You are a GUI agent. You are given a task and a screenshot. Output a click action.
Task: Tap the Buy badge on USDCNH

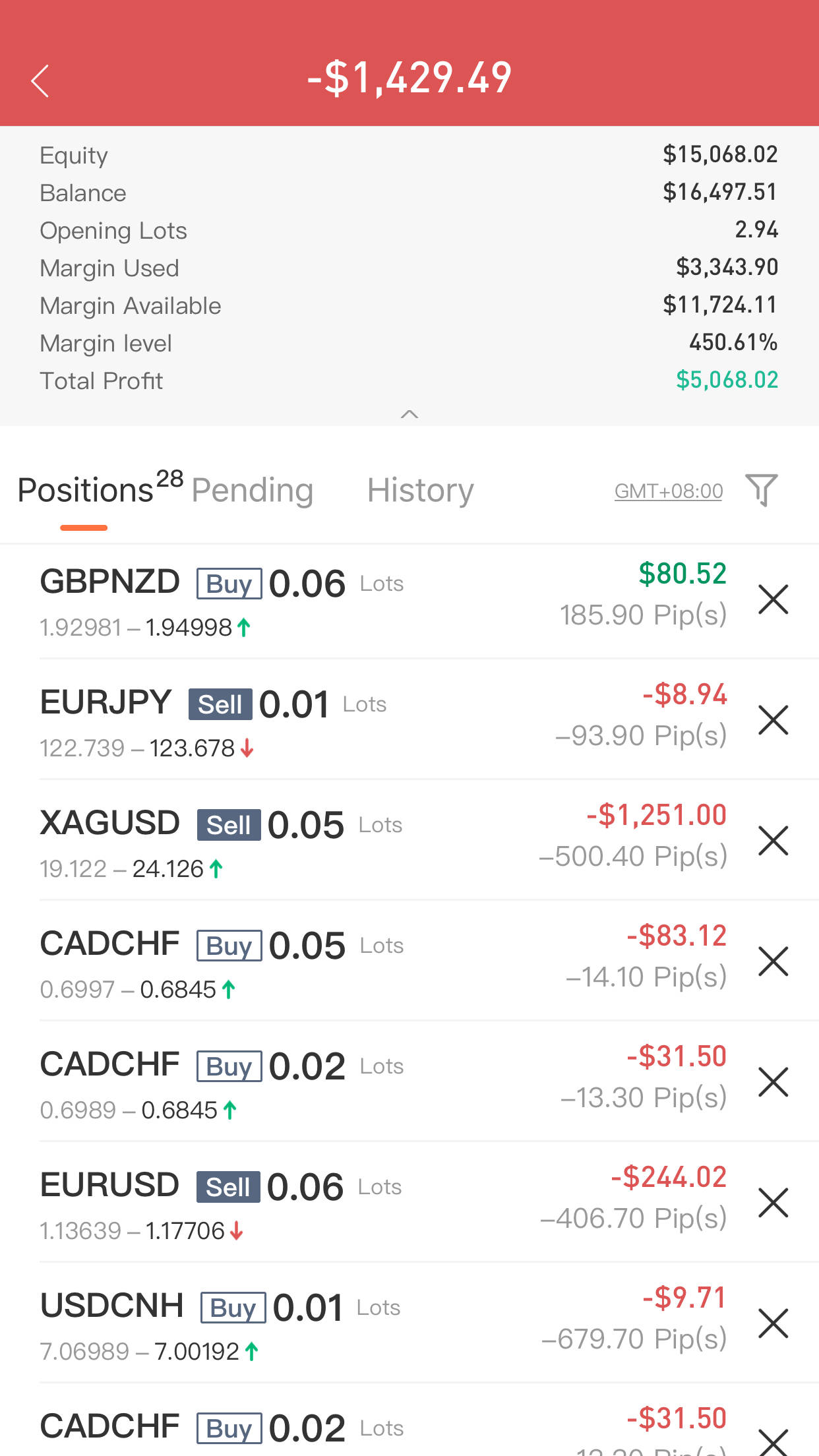233,1308
